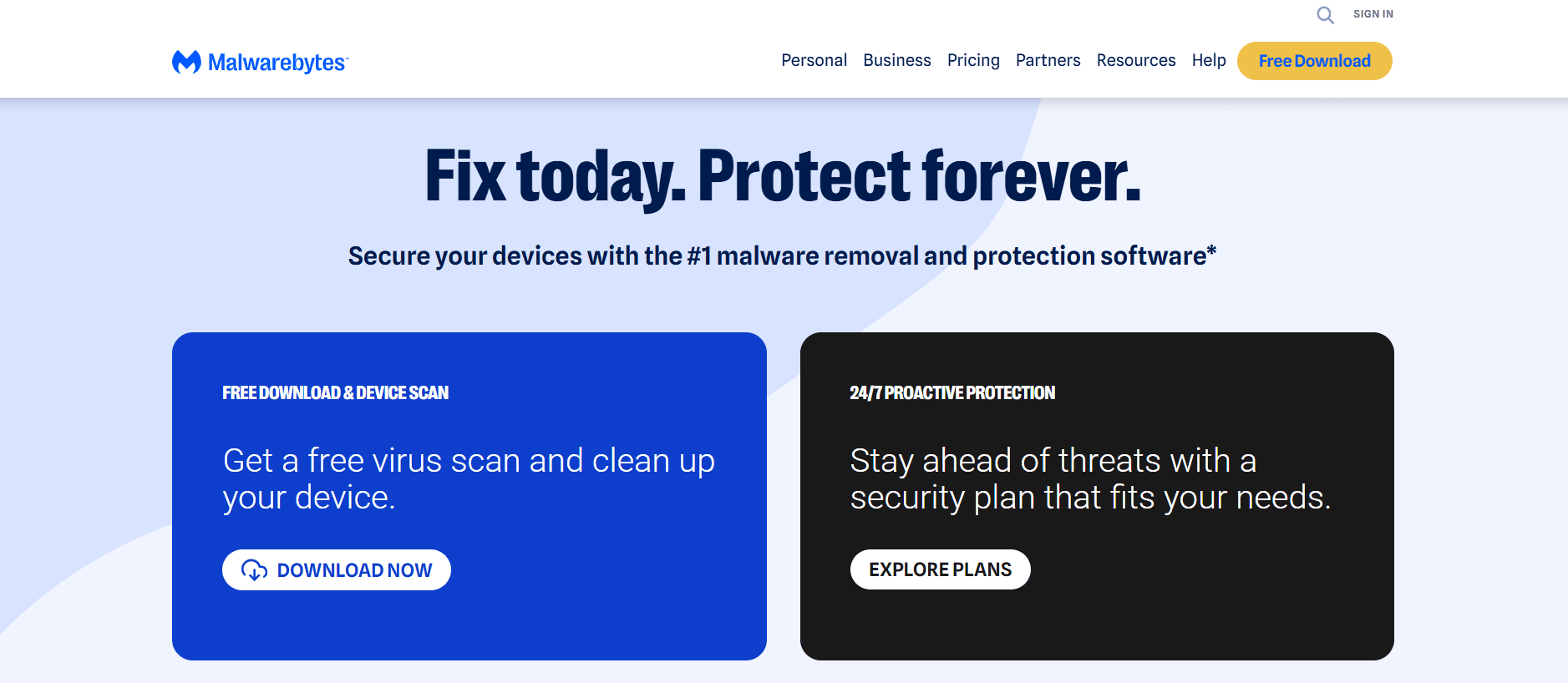This screenshot has width=1568, height=683.
Task: Open the Resources menu
Action: coord(1135,60)
